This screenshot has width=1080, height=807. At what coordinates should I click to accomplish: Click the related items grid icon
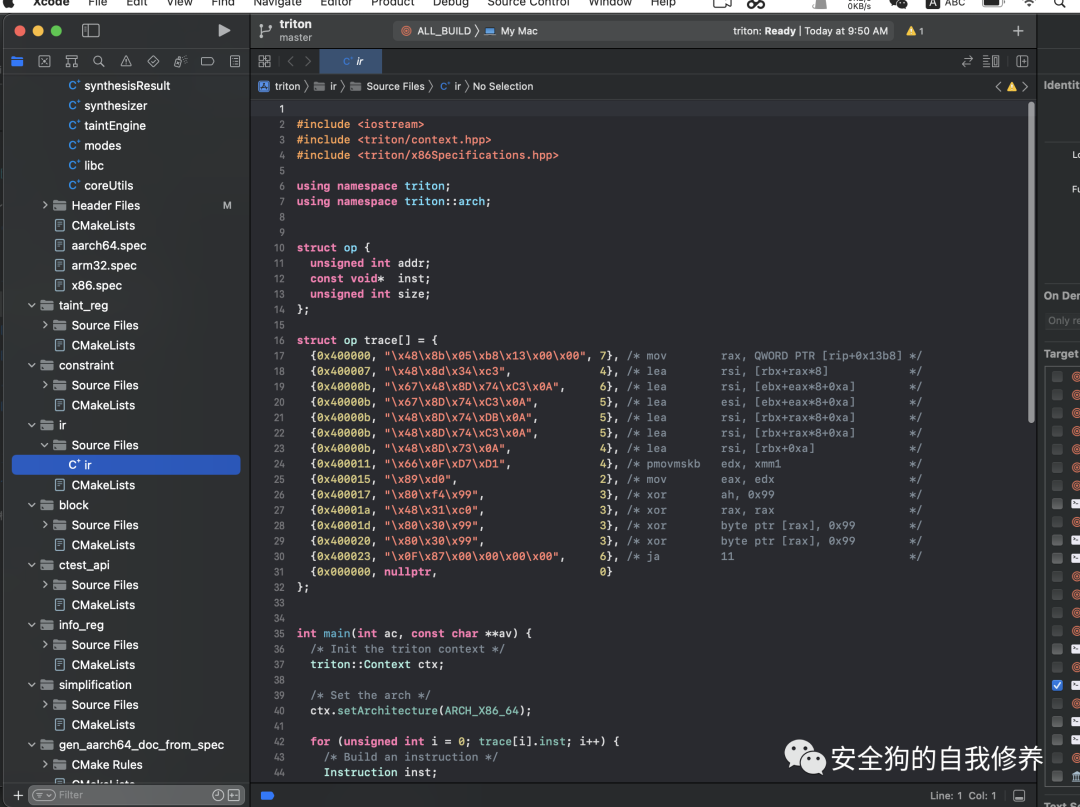265,61
